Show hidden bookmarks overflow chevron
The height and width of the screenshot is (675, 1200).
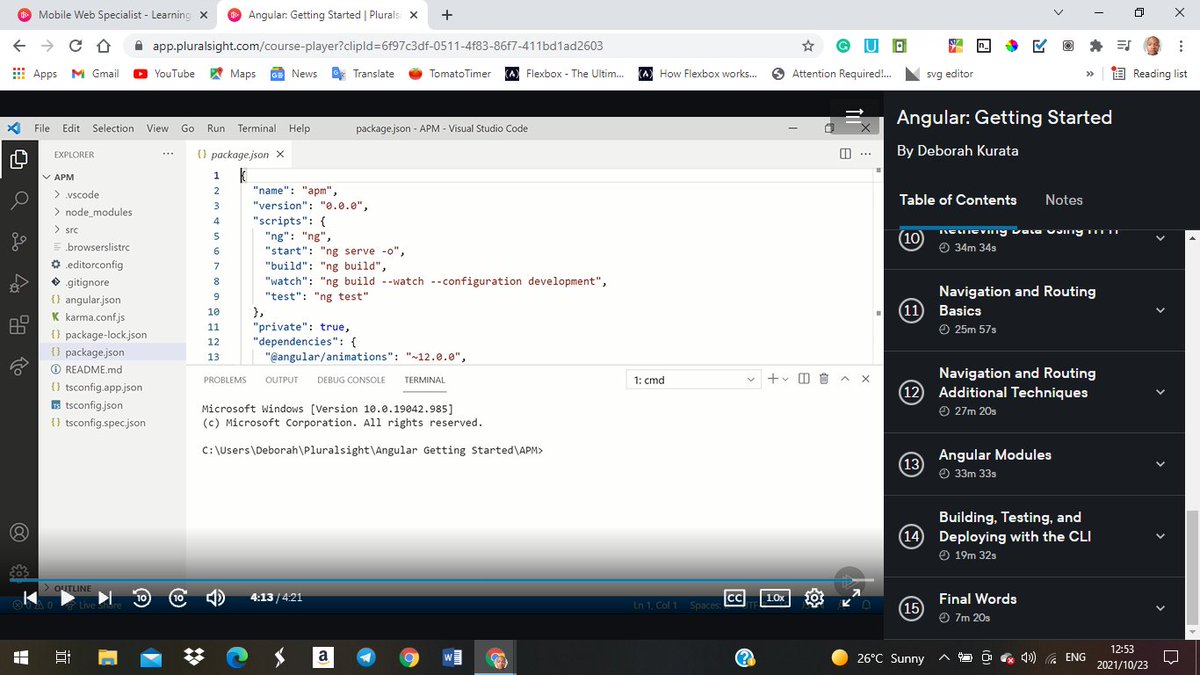(x=1089, y=74)
